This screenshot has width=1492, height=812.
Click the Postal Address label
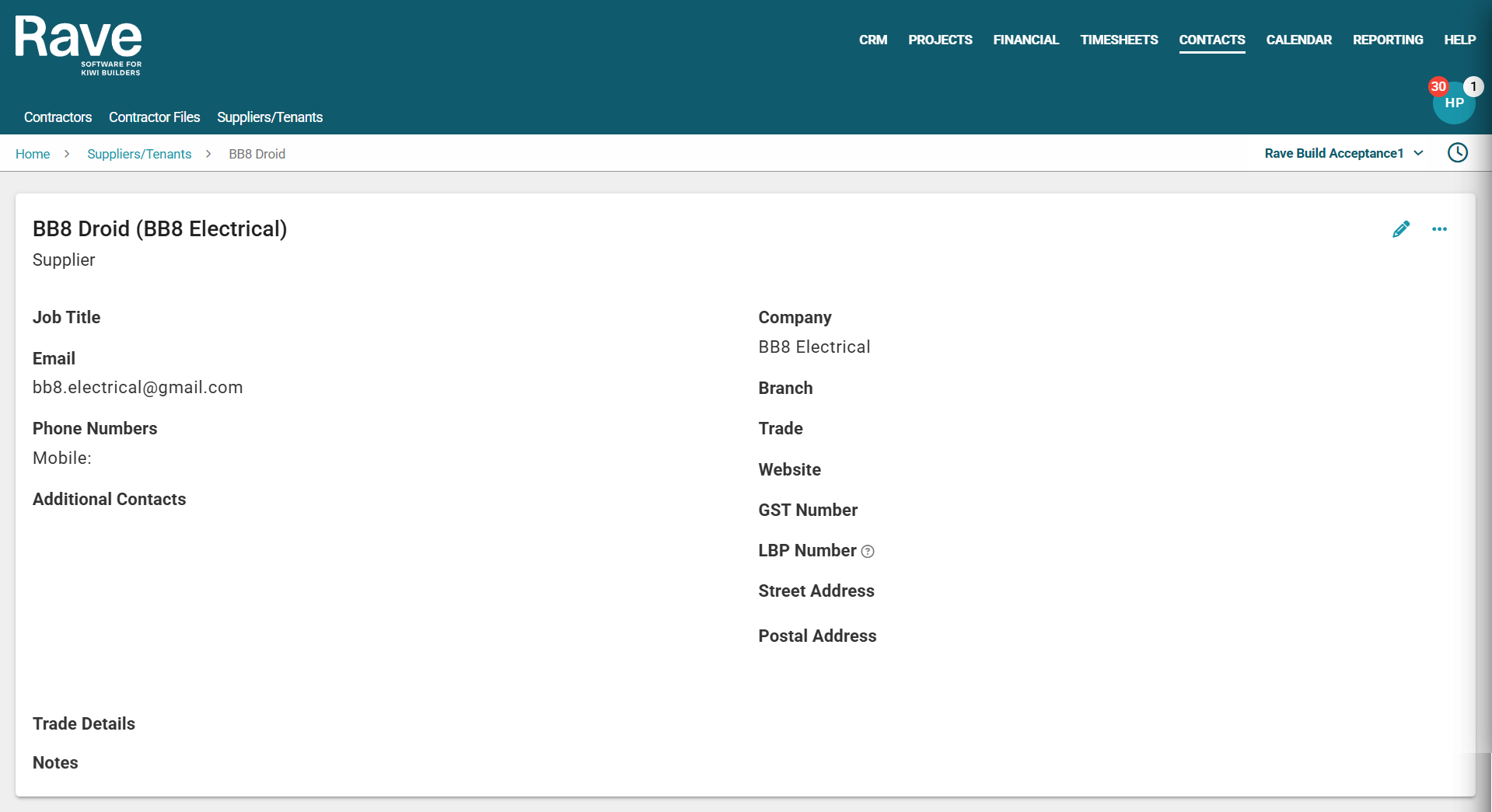pyautogui.click(x=817, y=636)
